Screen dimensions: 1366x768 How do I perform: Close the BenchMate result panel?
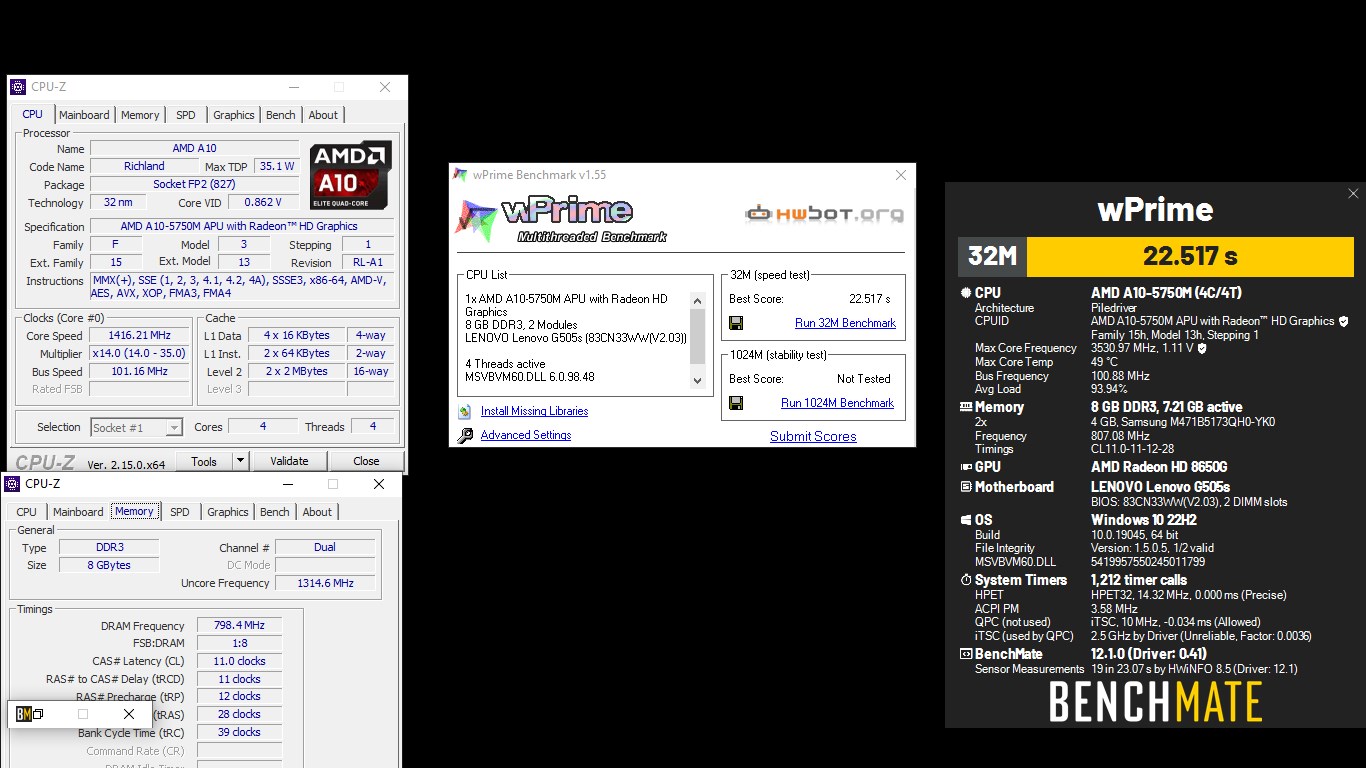click(x=1353, y=194)
